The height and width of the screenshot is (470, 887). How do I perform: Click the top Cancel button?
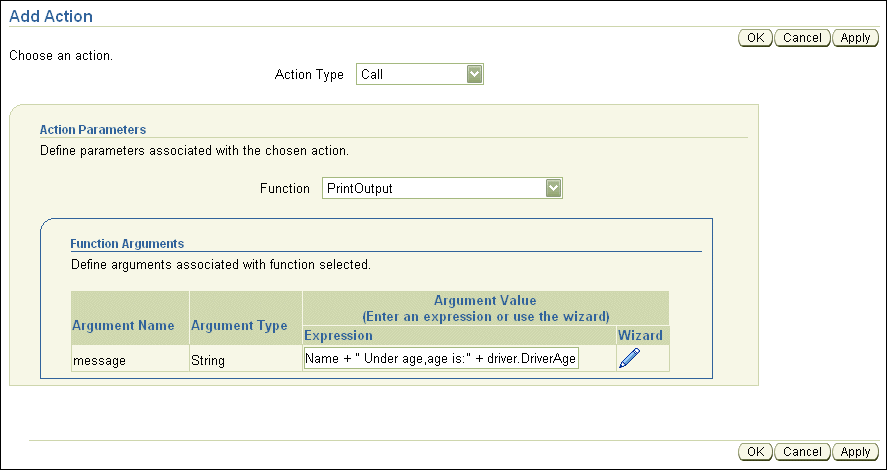pyautogui.click(x=801, y=38)
